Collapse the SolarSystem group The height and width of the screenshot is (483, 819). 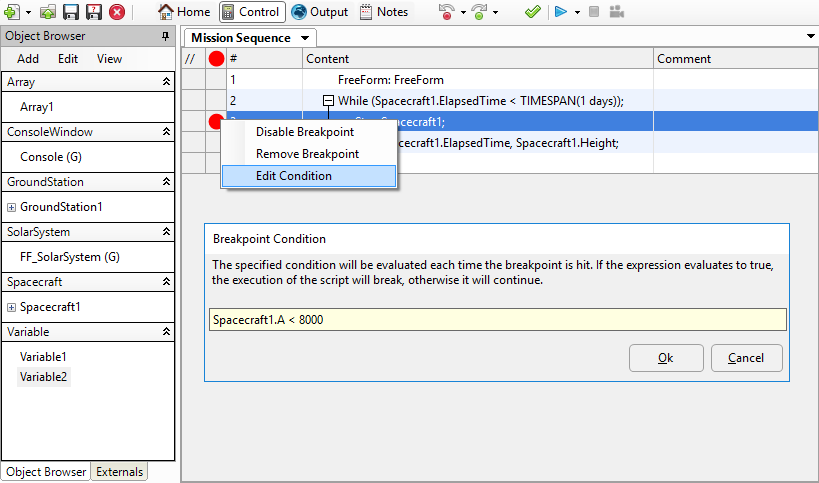(166, 231)
